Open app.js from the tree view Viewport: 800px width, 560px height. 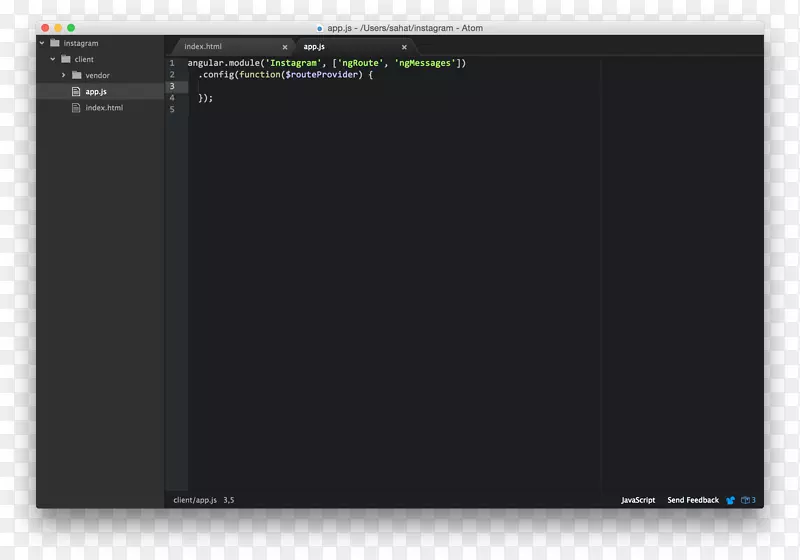[96, 92]
